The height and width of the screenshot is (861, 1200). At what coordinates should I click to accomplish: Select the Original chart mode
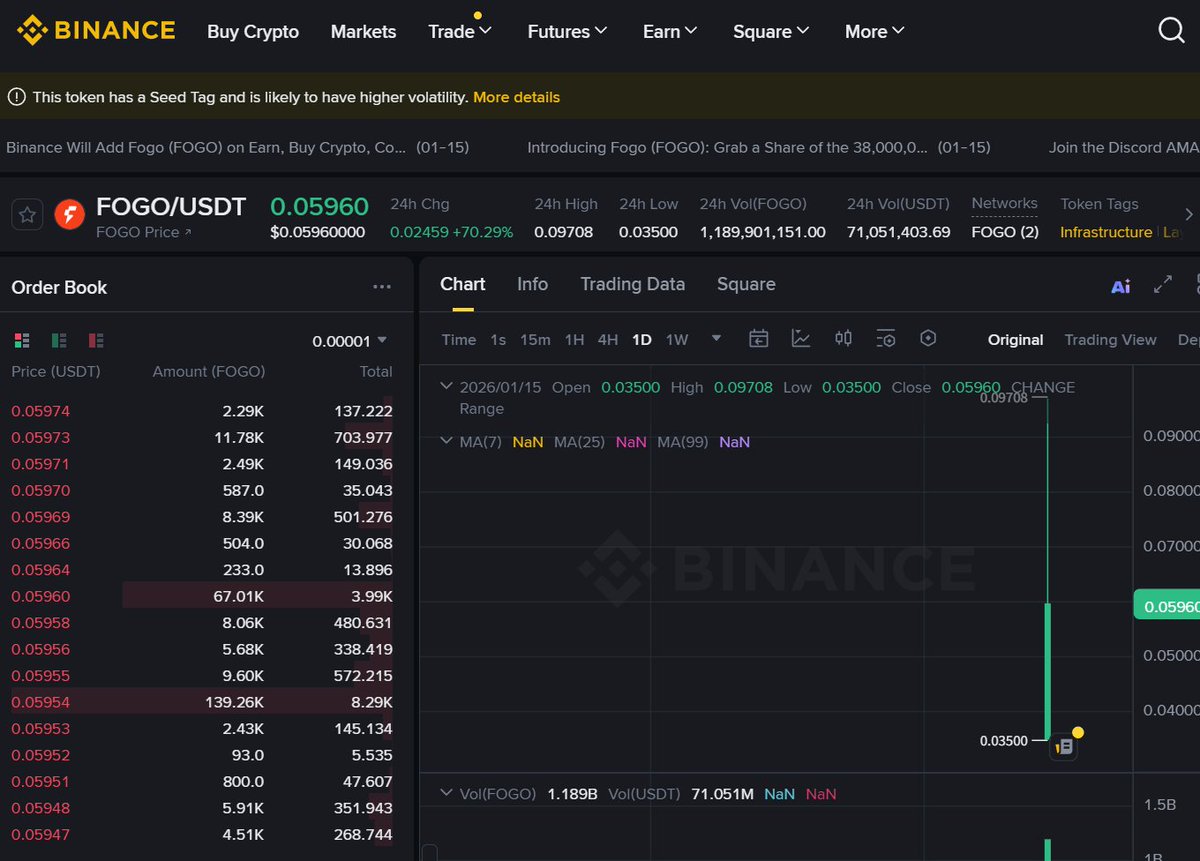coord(1015,340)
